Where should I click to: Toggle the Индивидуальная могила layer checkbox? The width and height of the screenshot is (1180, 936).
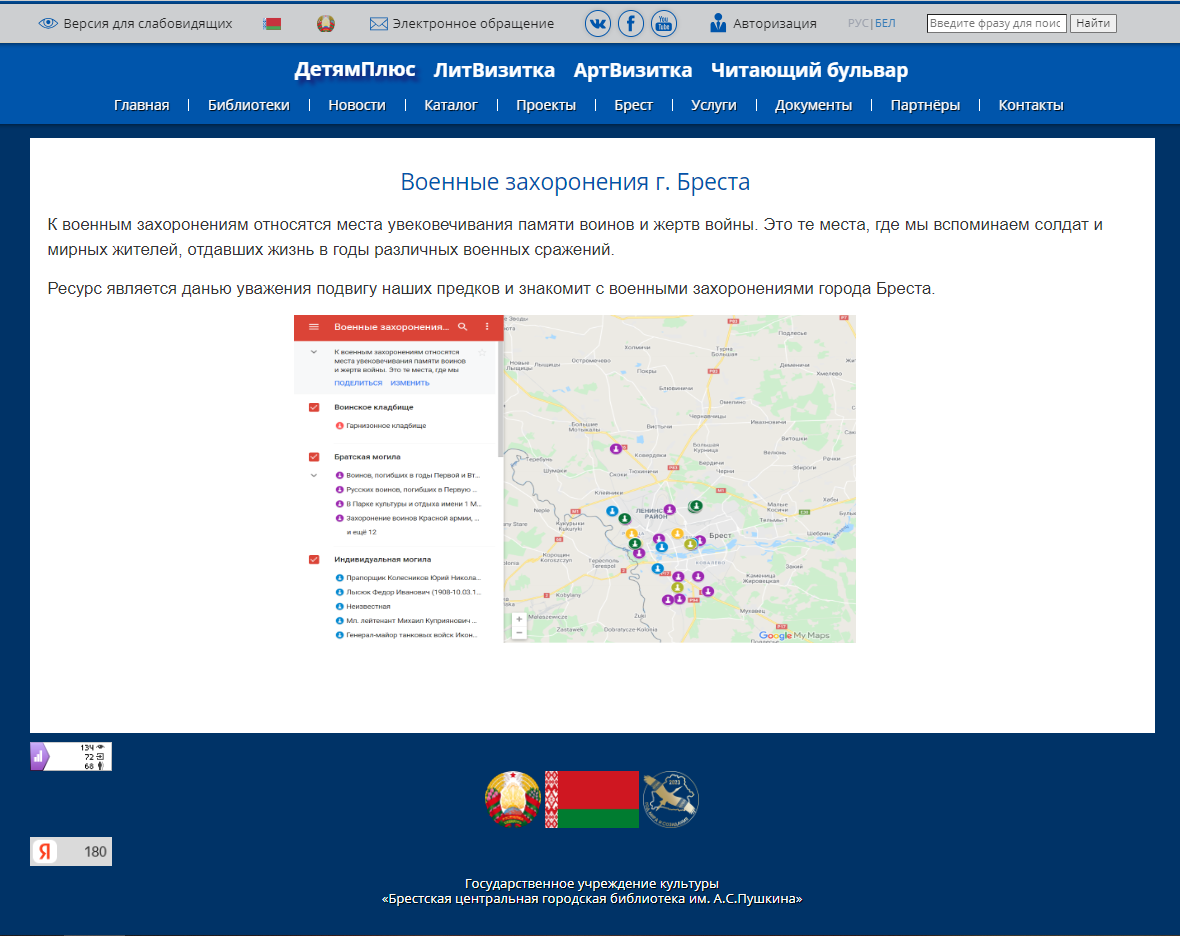(x=314, y=559)
